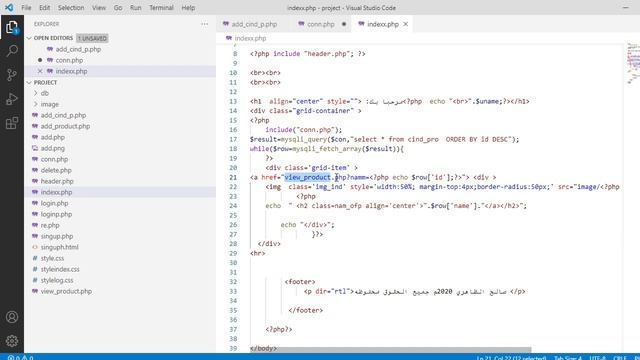This screenshot has width=640, height=360.
Task: Open add.php file
Action: pyautogui.click(x=53, y=137)
